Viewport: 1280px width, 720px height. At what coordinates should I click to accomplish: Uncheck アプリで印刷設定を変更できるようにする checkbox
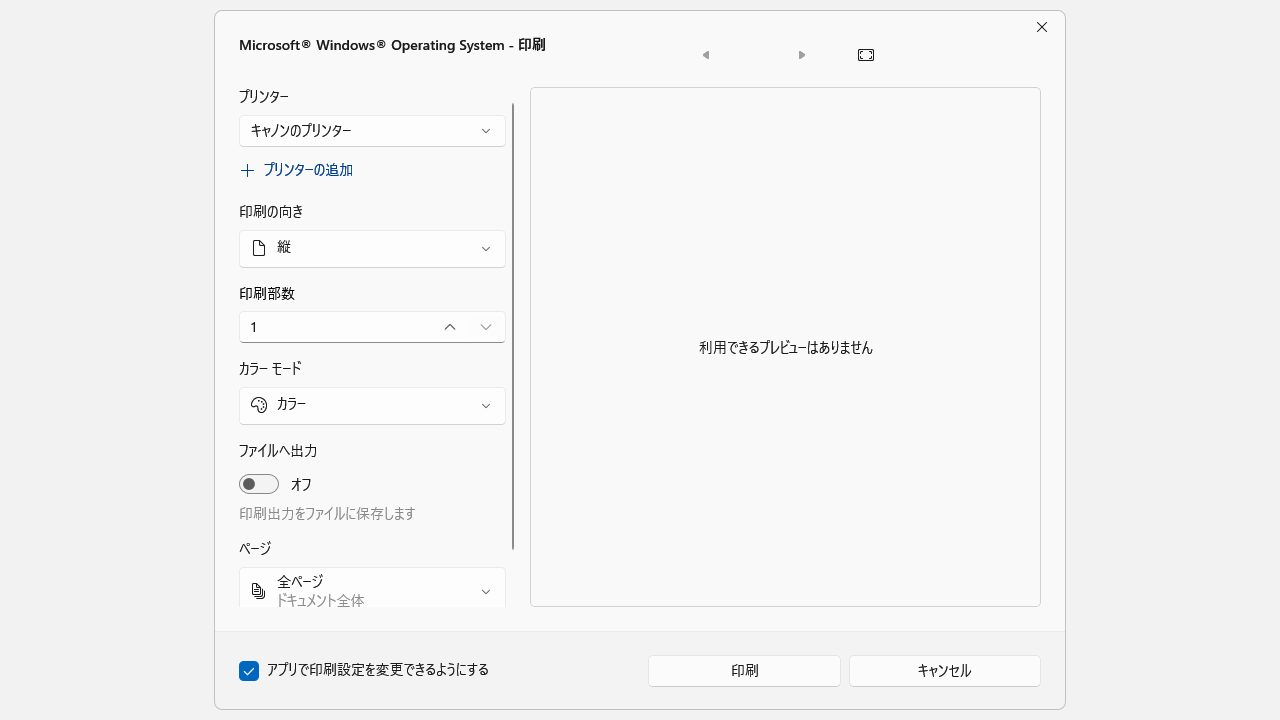pyautogui.click(x=249, y=671)
